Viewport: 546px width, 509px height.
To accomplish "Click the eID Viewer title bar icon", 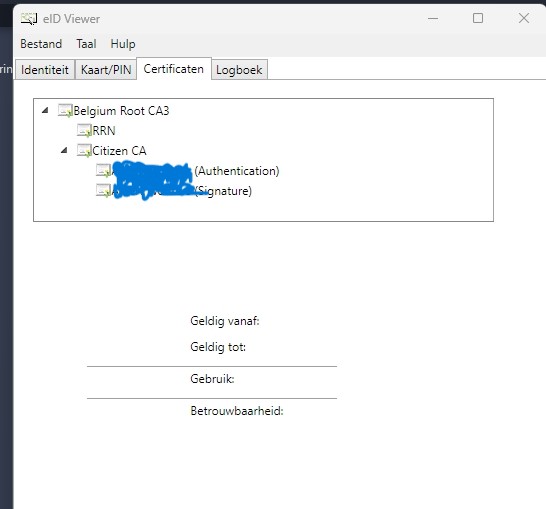I will pos(29,19).
